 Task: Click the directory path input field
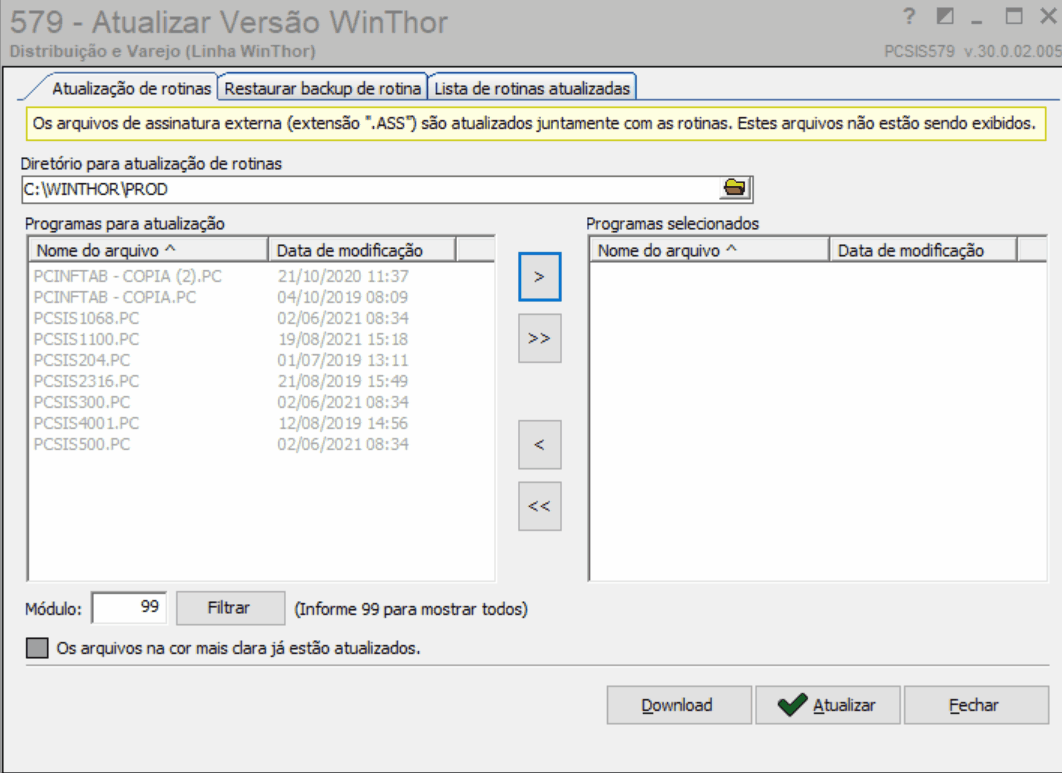tap(370, 188)
